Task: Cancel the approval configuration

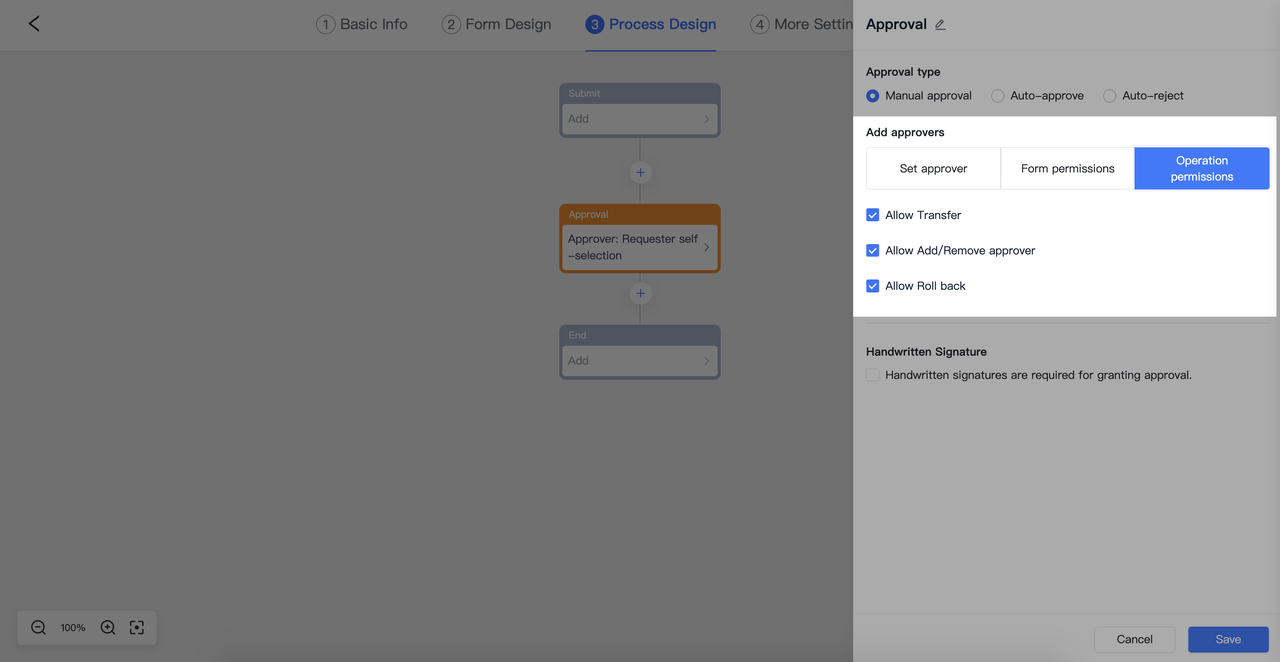Action: (1134, 639)
